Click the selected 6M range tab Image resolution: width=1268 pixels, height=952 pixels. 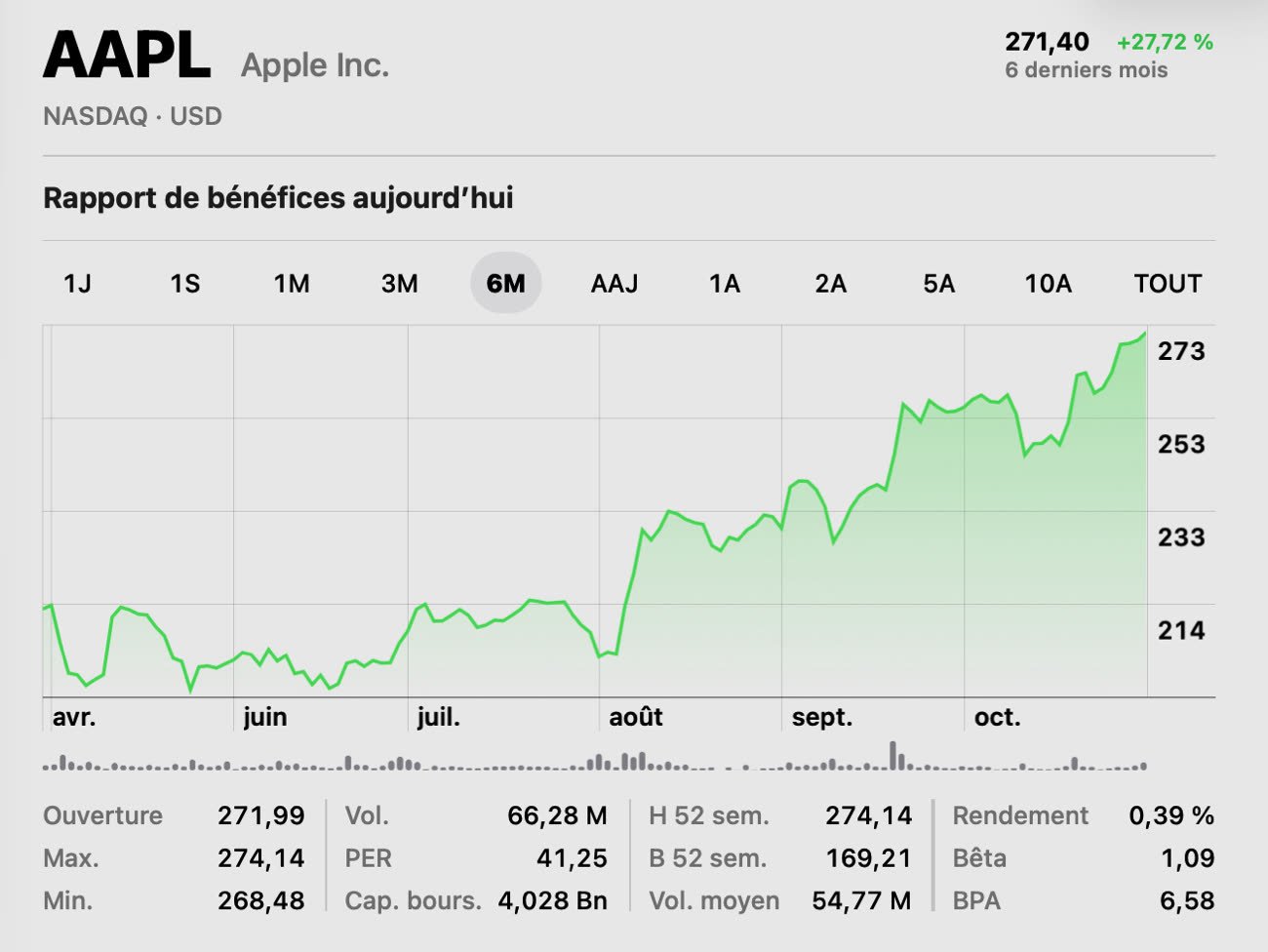click(x=505, y=284)
